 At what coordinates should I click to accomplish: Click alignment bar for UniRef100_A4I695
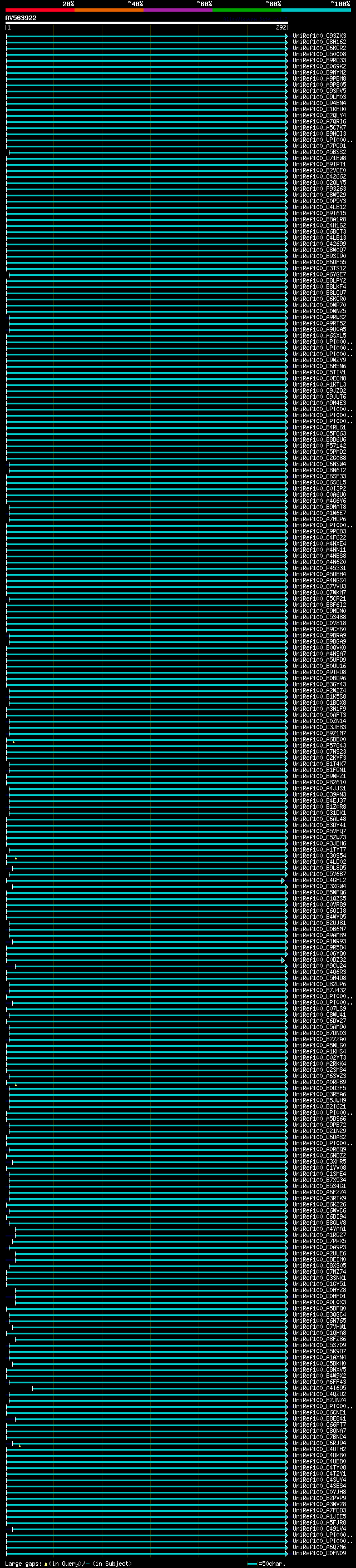pos(160,1388)
